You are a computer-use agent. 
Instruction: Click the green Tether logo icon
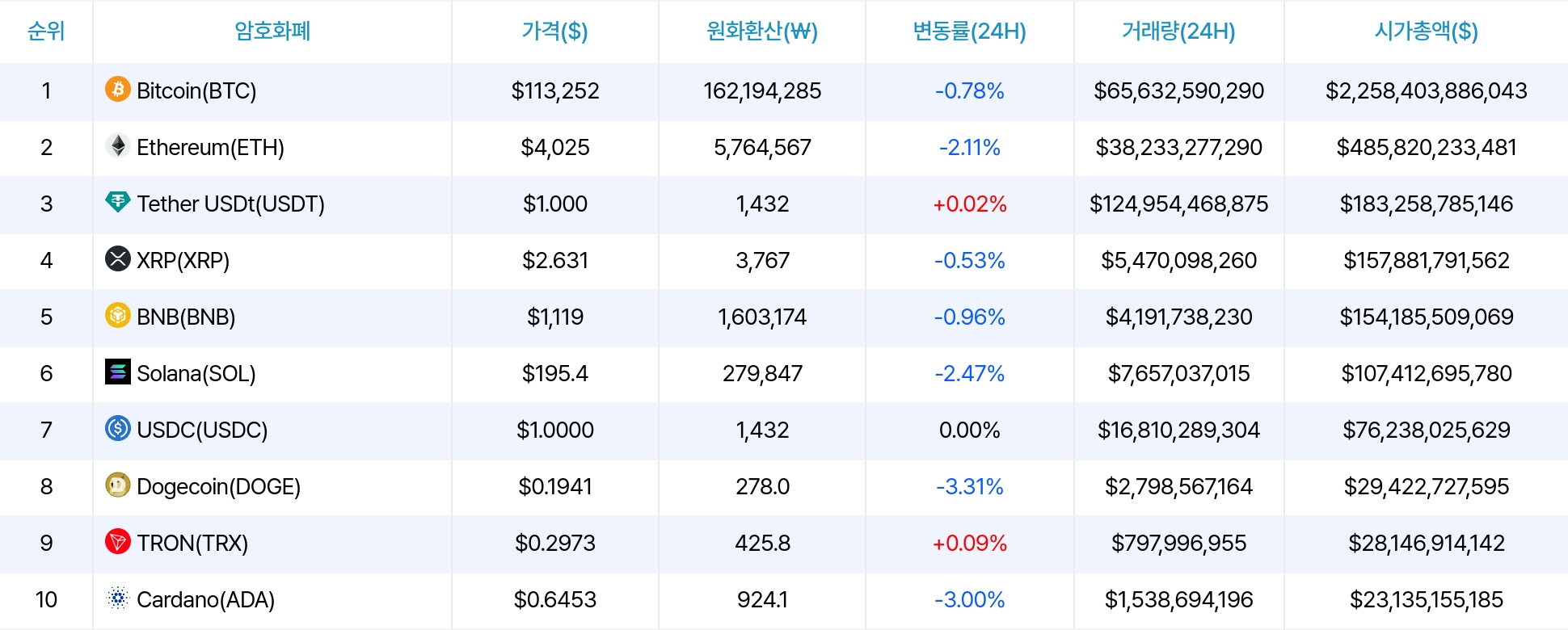118,202
